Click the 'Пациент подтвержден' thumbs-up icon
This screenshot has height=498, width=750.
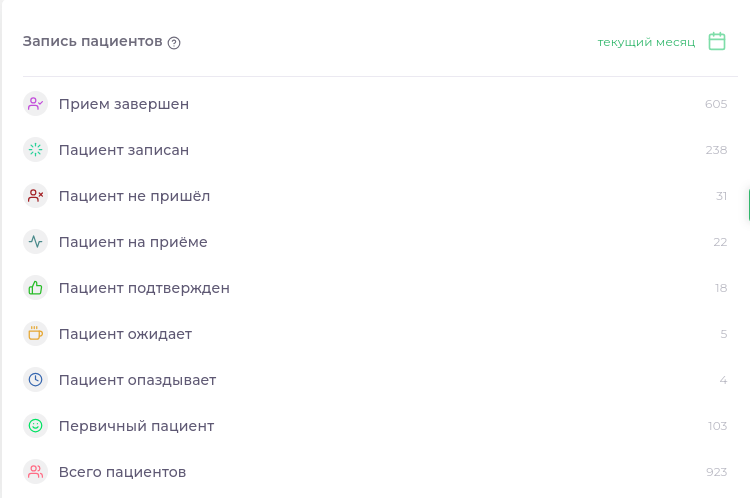tap(36, 288)
